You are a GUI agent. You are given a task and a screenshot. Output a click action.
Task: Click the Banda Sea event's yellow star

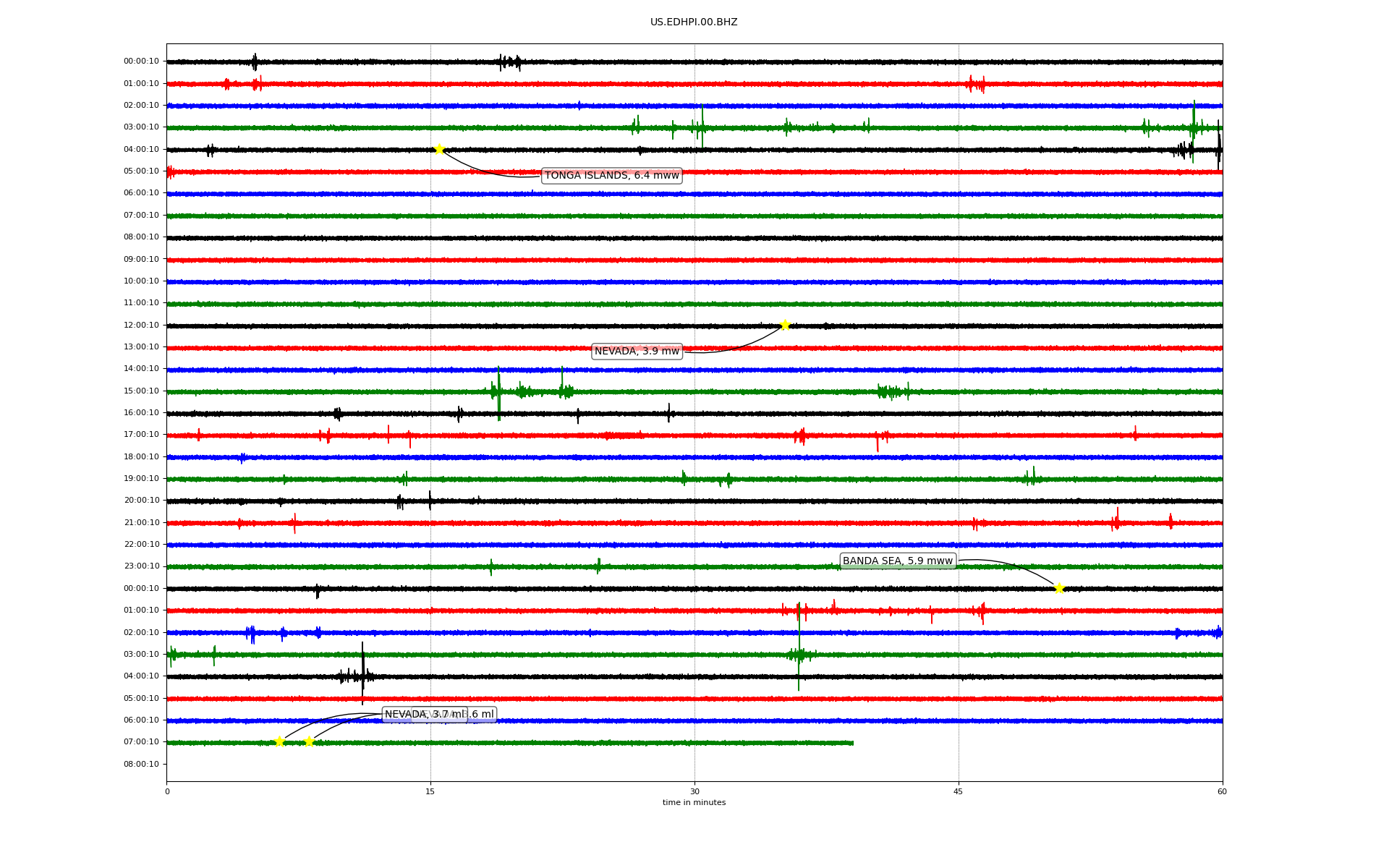coord(1059,588)
